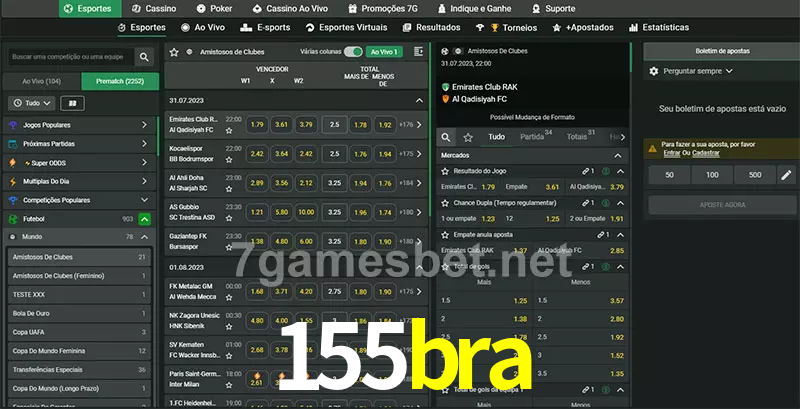Favorite the Empate anula aposta market star

pos(445,235)
